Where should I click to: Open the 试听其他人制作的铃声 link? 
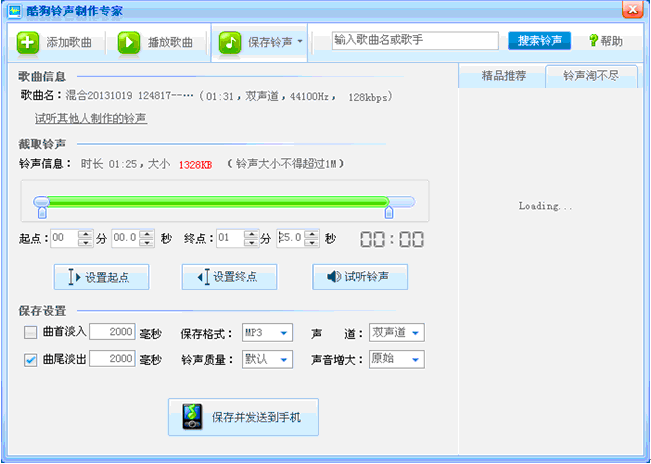coord(91,119)
